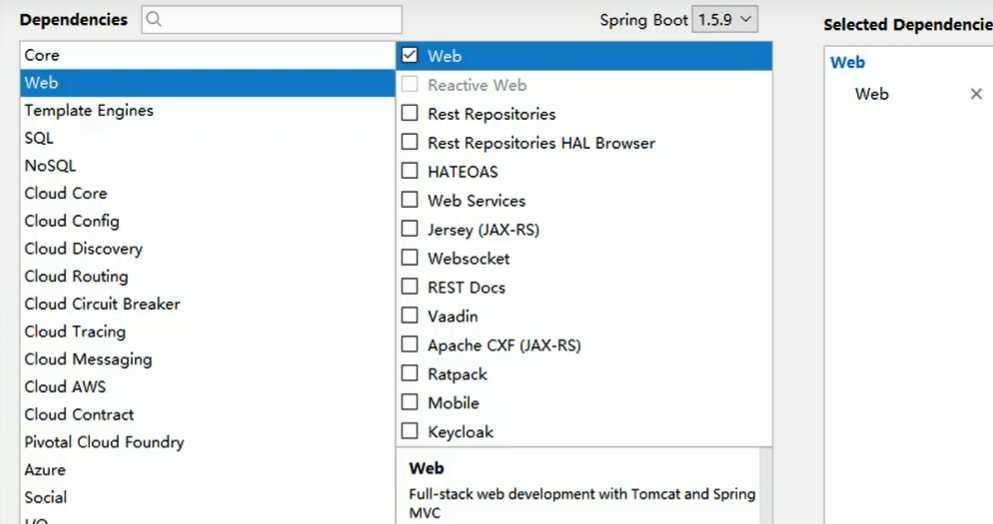993x524 pixels.
Task: Choose the Social category
Action: click(208, 497)
